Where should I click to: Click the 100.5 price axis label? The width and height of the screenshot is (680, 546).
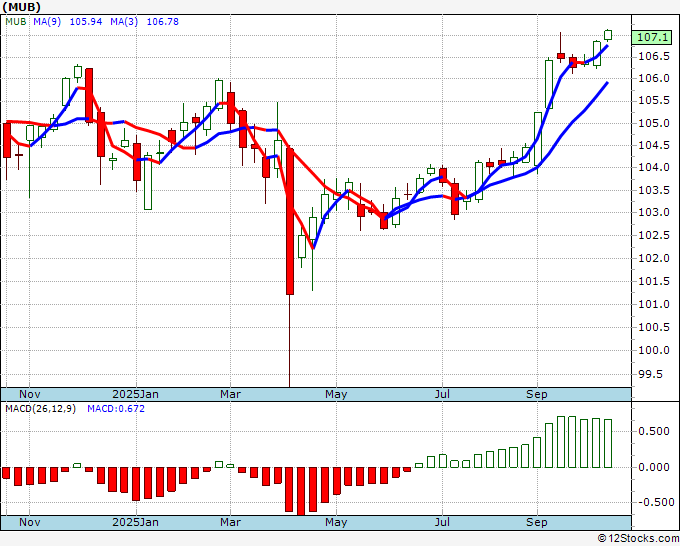[x=654, y=327]
